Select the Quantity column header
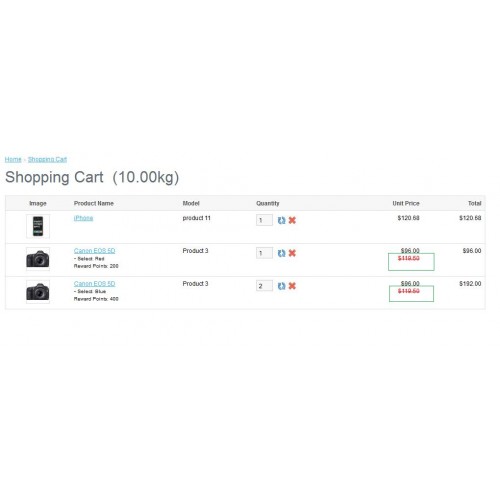This screenshot has height=500, width=500. 268,203
